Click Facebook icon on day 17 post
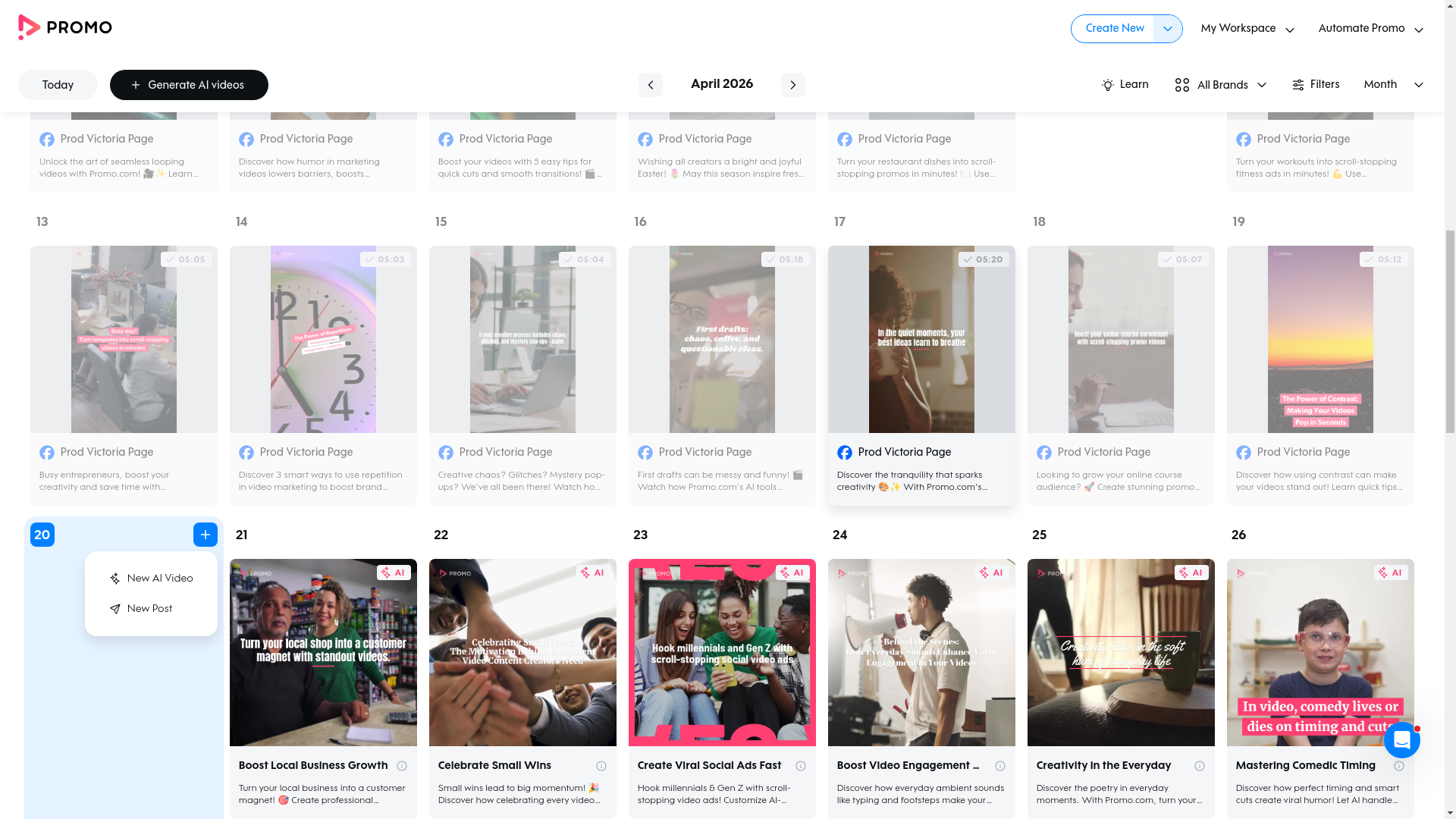The image size is (1456, 819). (x=844, y=453)
